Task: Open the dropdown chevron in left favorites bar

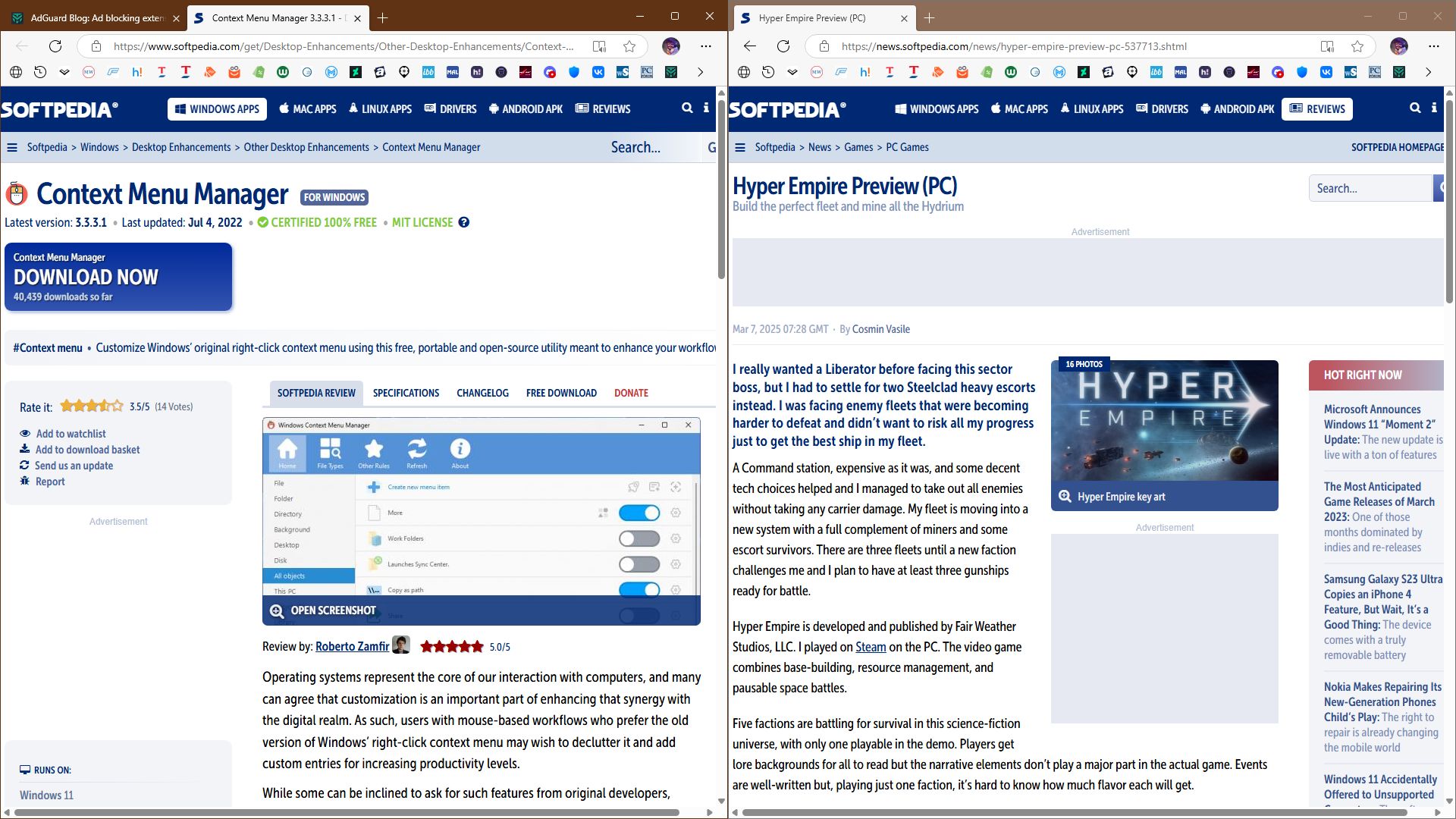Action: pyautogui.click(x=64, y=72)
